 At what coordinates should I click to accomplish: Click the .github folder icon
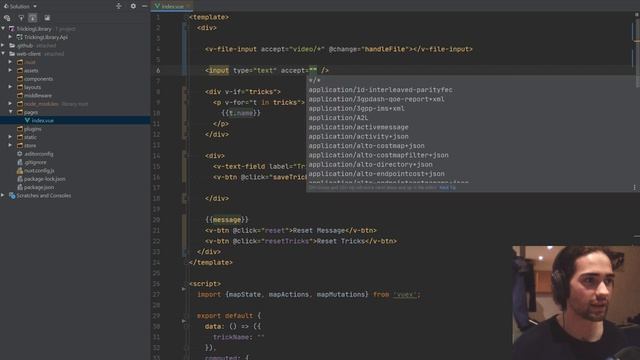12,45
